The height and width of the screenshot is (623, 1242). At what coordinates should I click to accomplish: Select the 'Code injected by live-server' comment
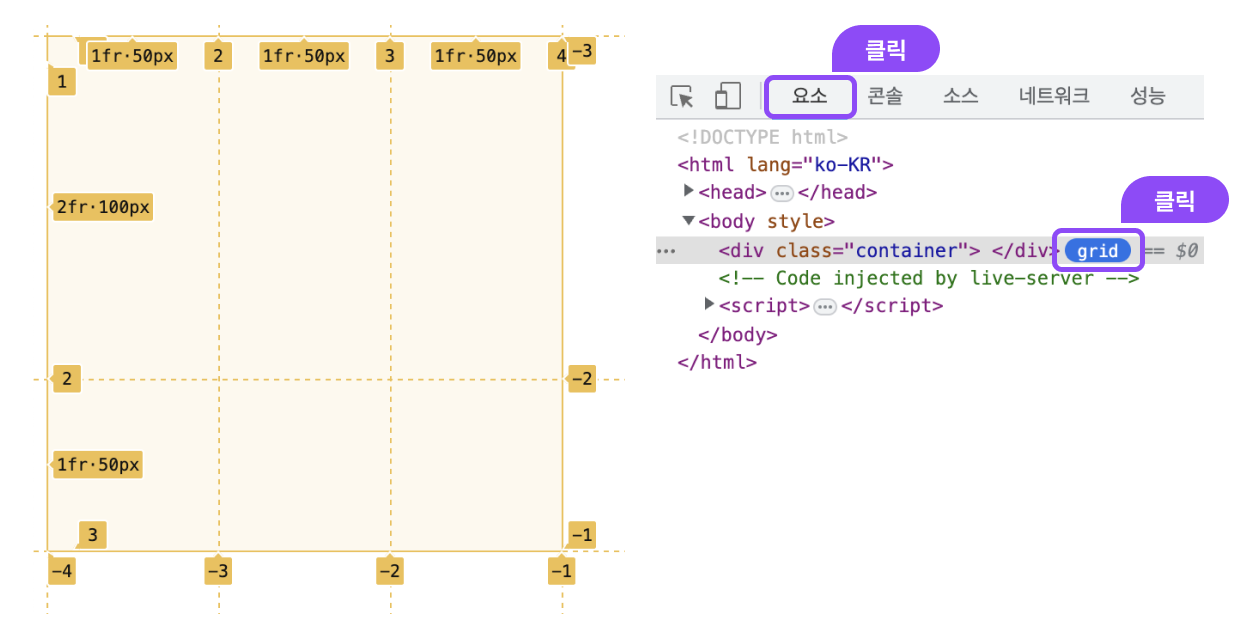pyautogui.click(x=929, y=278)
